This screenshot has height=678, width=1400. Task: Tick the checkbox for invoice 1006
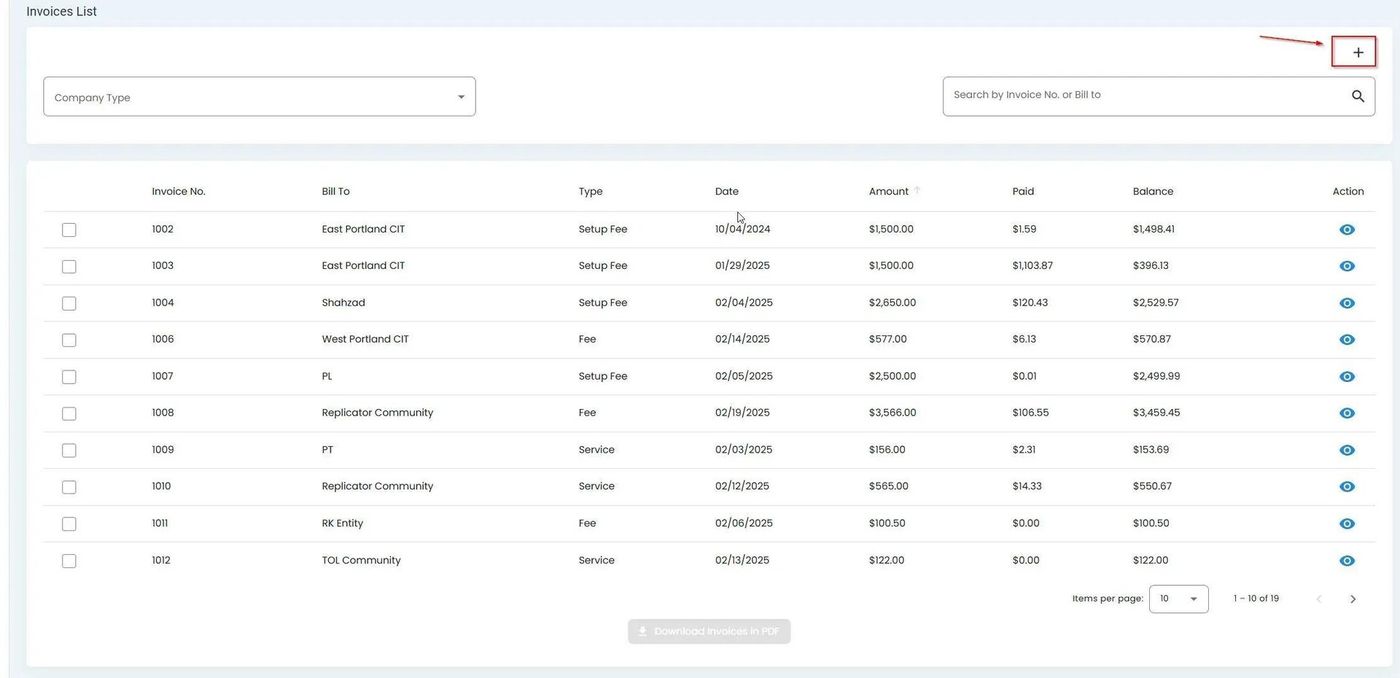coord(69,340)
